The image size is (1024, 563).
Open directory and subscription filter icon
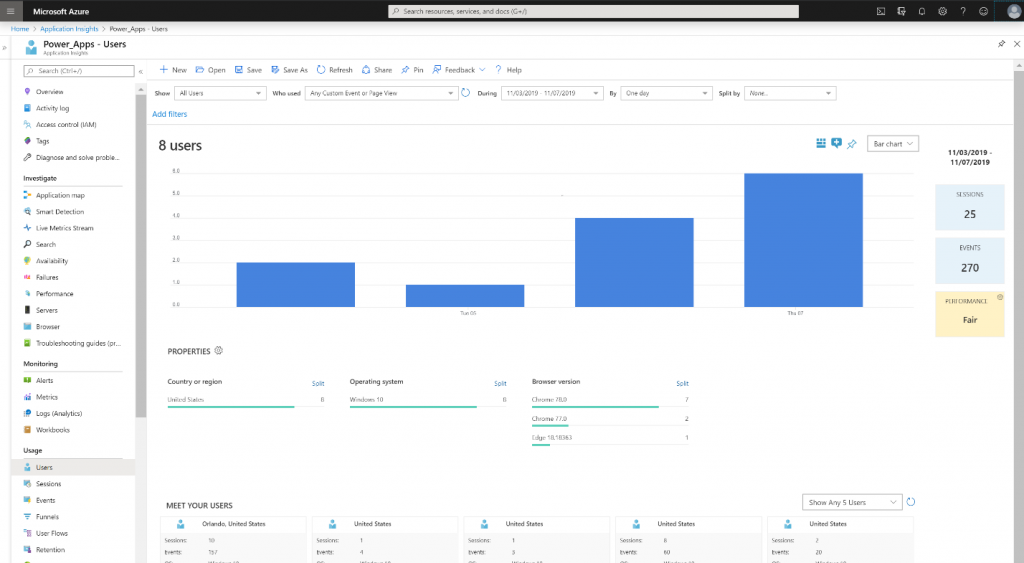(901, 11)
